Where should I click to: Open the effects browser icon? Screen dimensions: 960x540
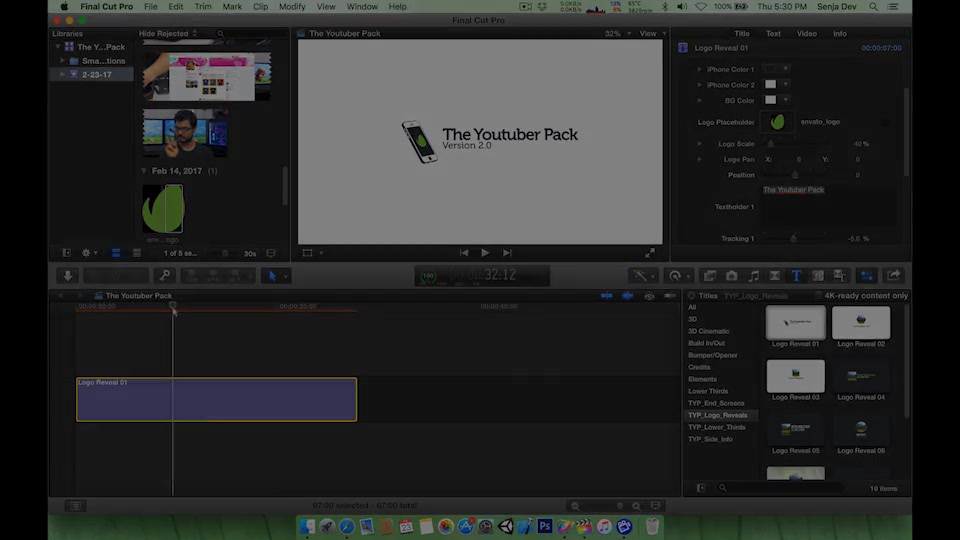click(710, 276)
